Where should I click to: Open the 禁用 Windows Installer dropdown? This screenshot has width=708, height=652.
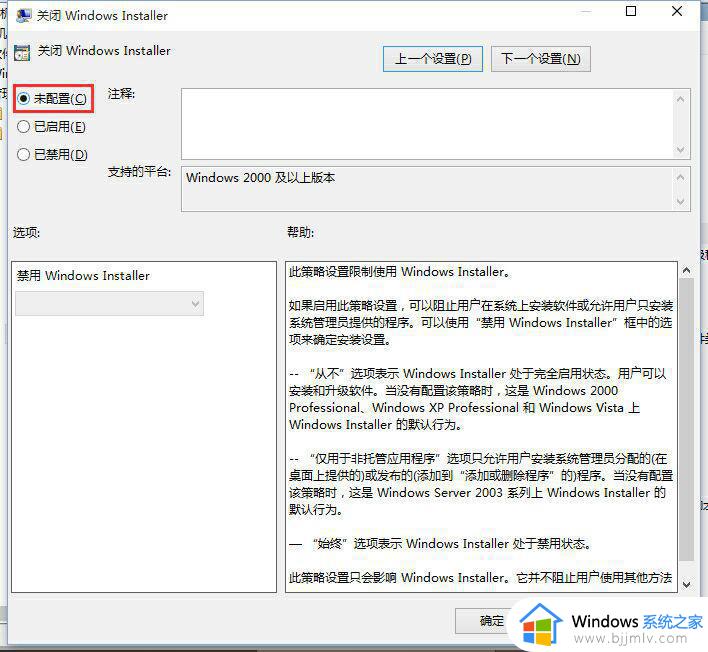tap(109, 303)
